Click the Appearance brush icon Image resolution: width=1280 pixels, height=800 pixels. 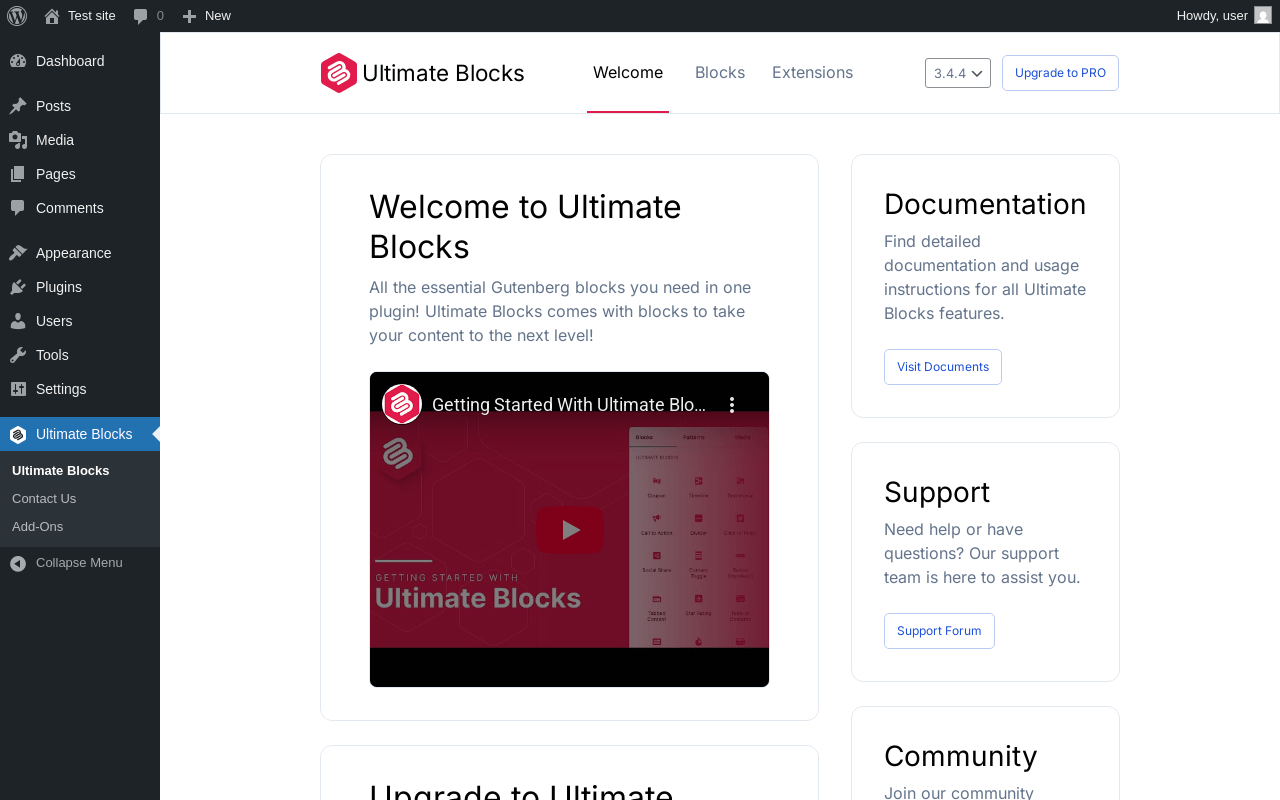coord(18,253)
